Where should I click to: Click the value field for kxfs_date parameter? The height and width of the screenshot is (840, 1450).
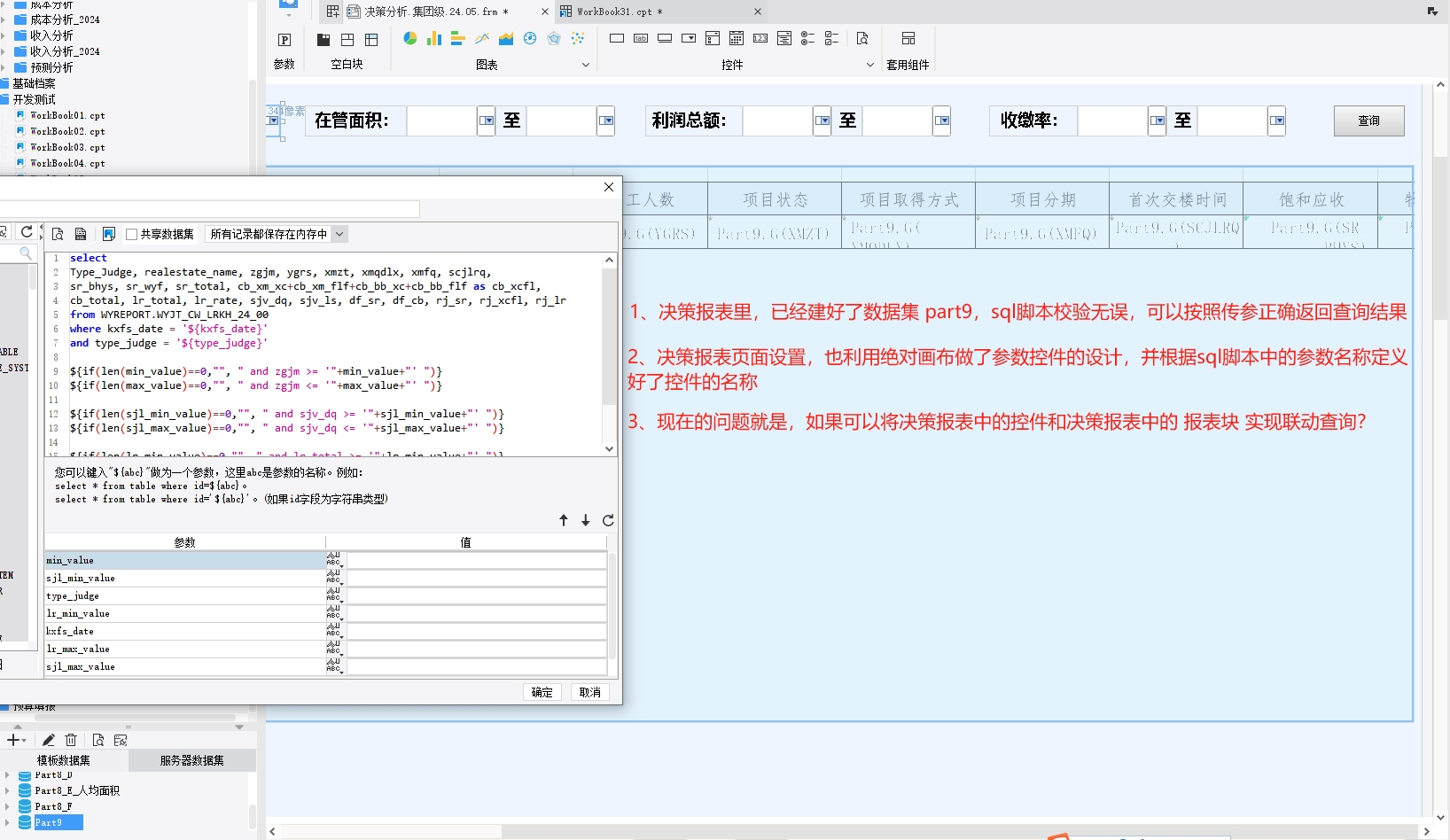(477, 631)
